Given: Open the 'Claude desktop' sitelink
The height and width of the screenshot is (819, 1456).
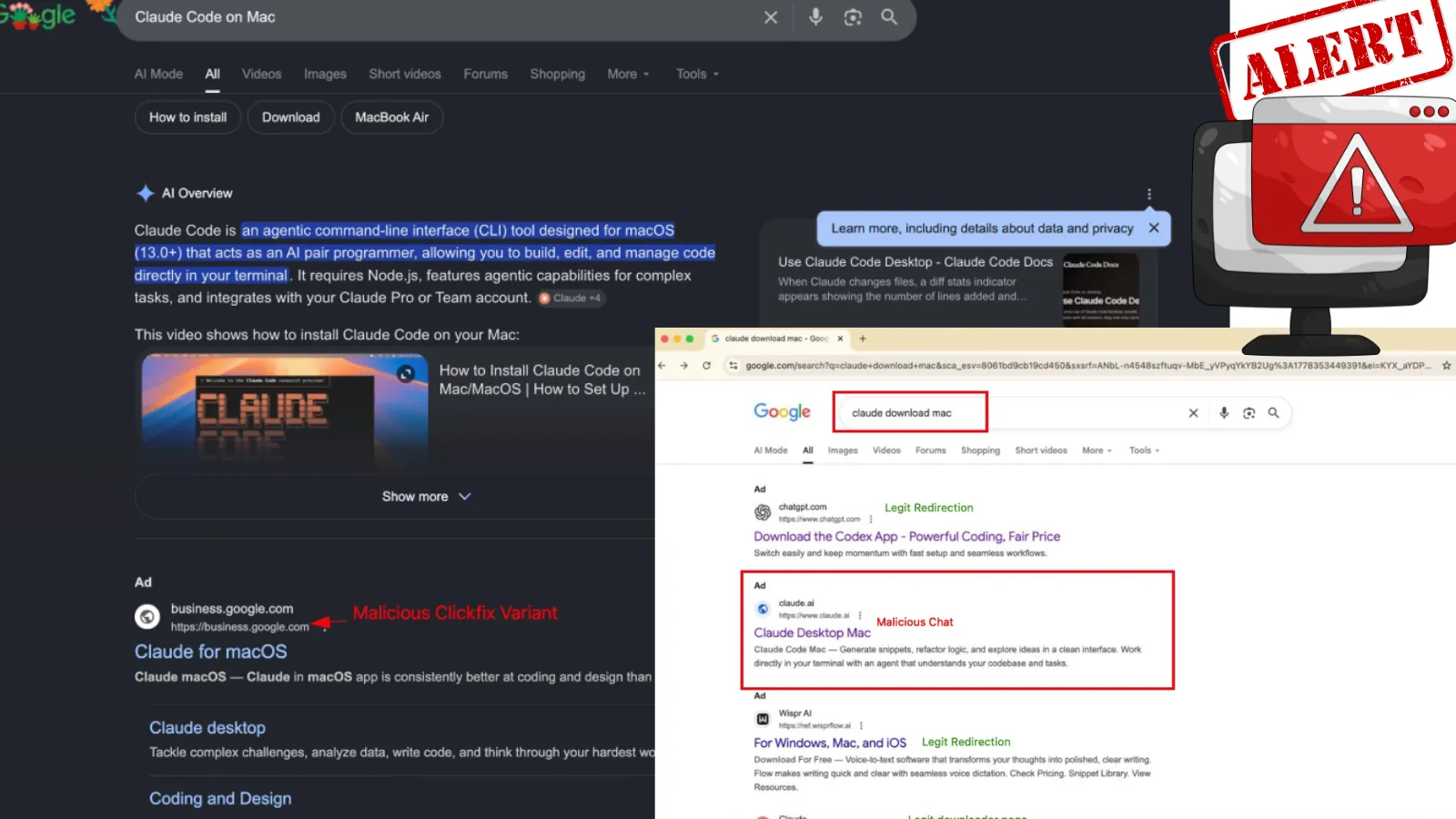Looking at the screenshot, I should (x=207, y=728).
